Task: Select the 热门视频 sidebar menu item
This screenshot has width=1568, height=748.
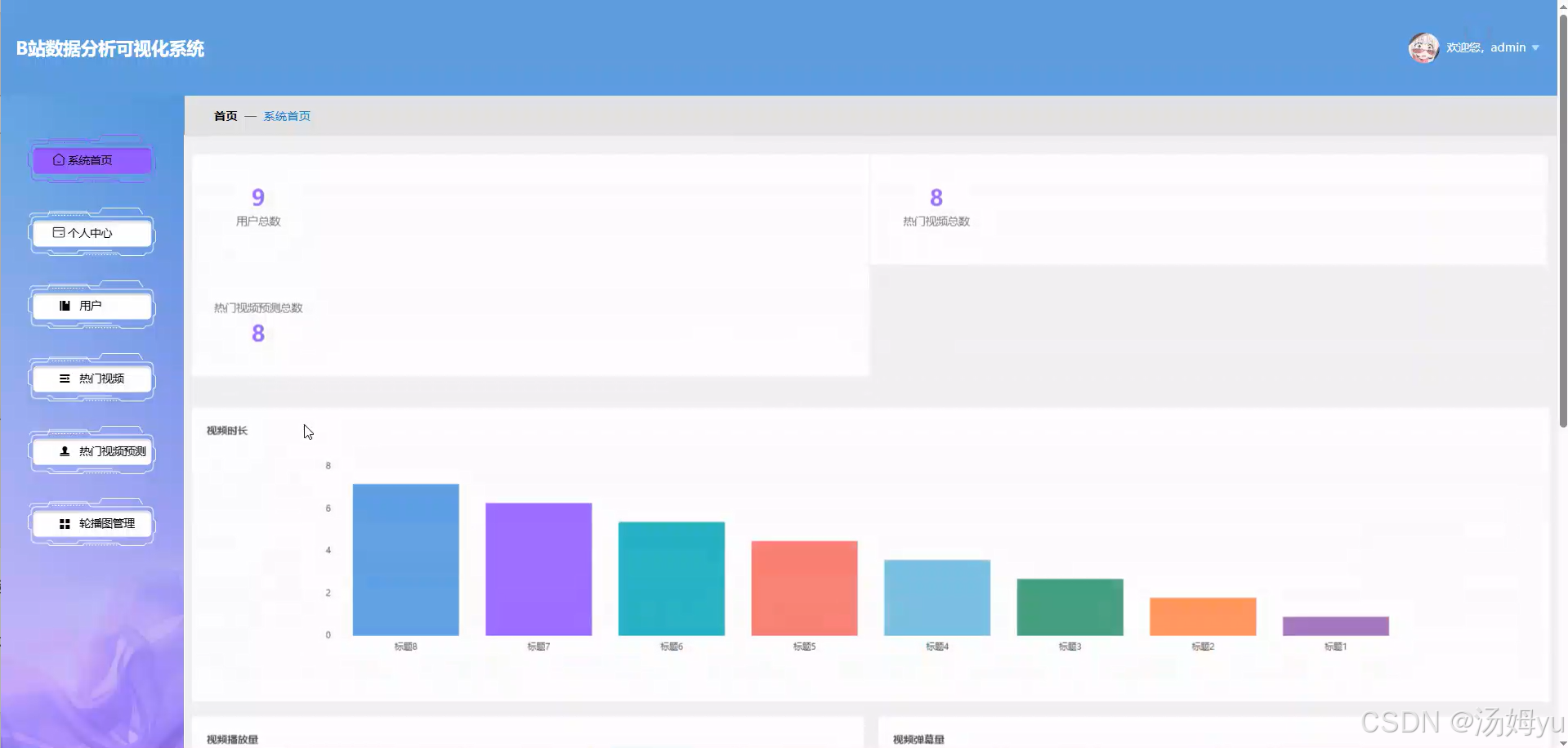Action: click(92, 378)
